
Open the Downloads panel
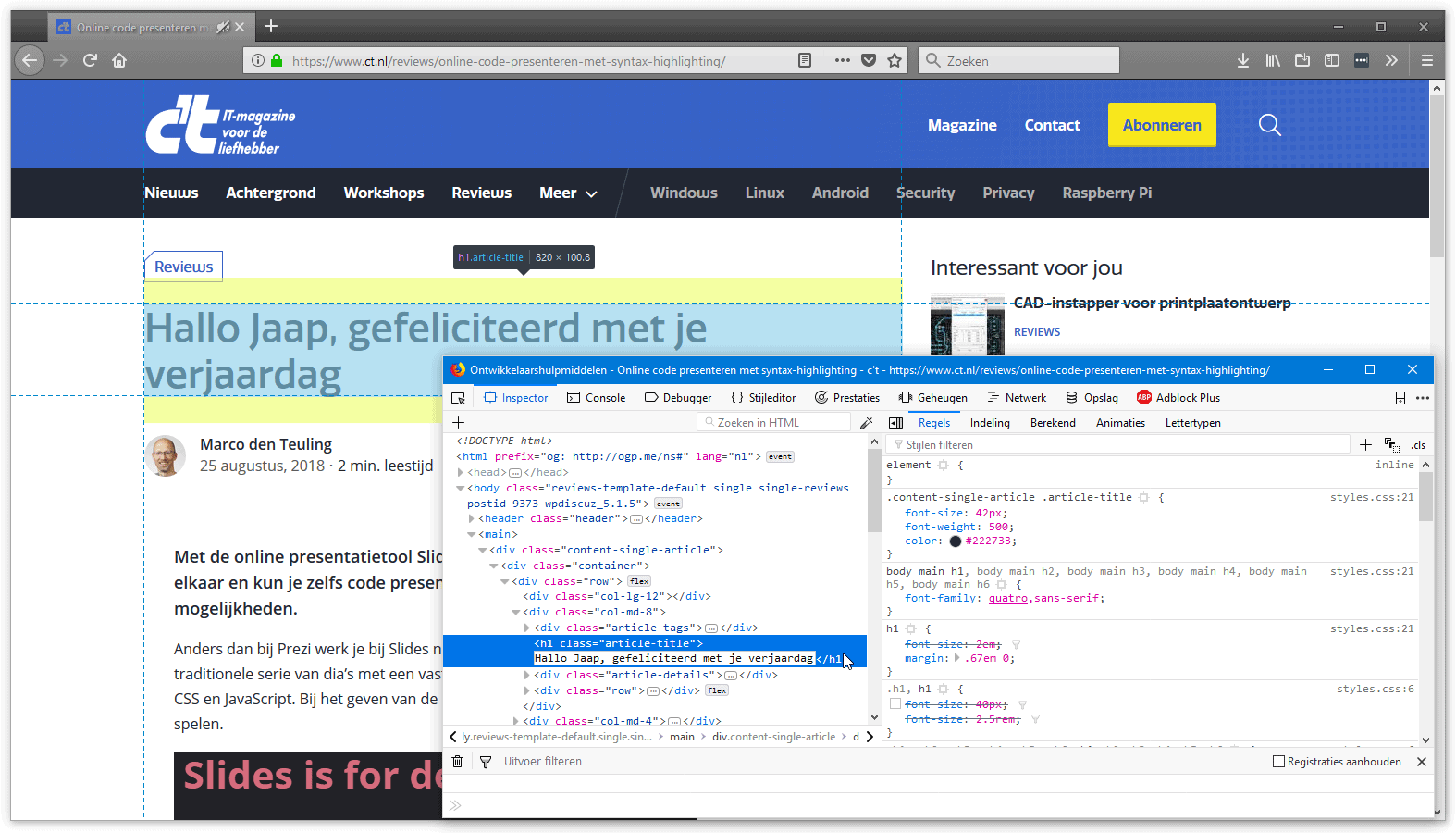(1243, 60)
